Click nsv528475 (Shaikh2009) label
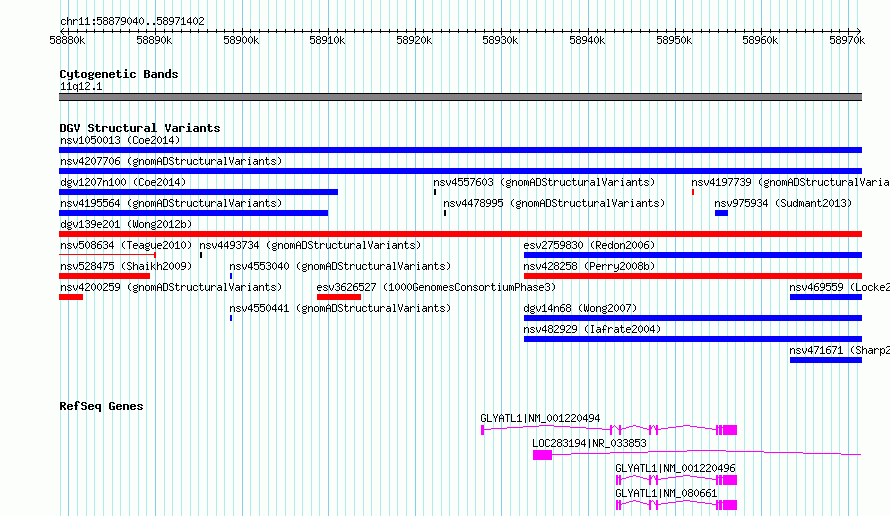The image size is (890, 516). tap(126, 266)
